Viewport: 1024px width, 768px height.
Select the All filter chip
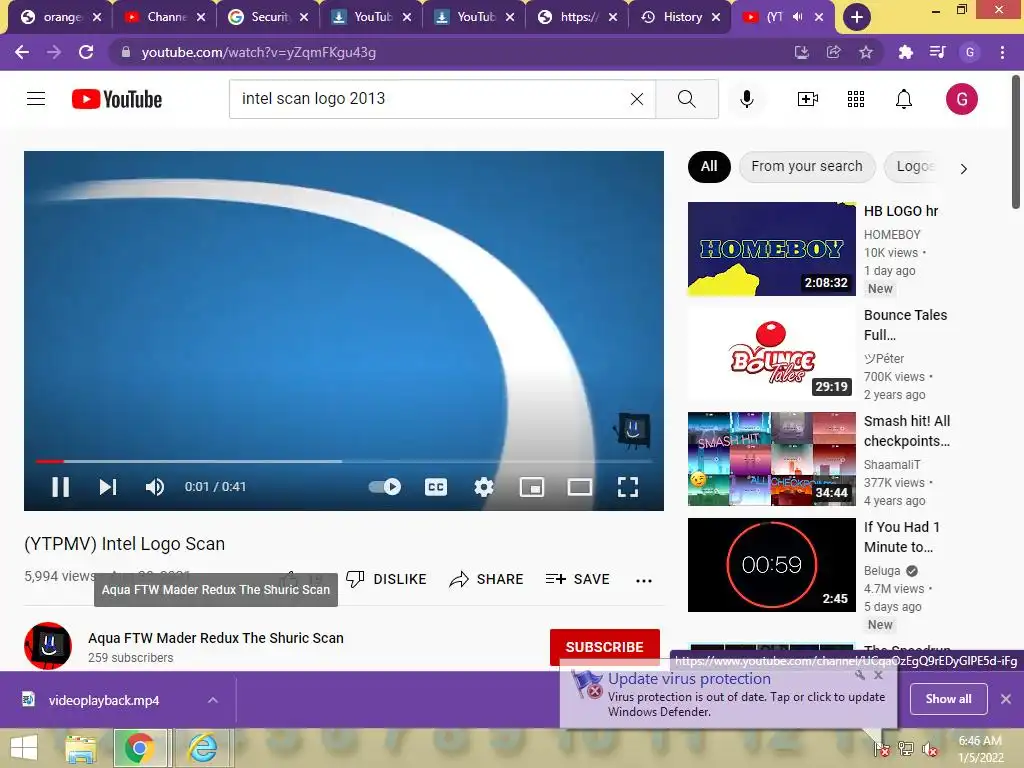709,167
